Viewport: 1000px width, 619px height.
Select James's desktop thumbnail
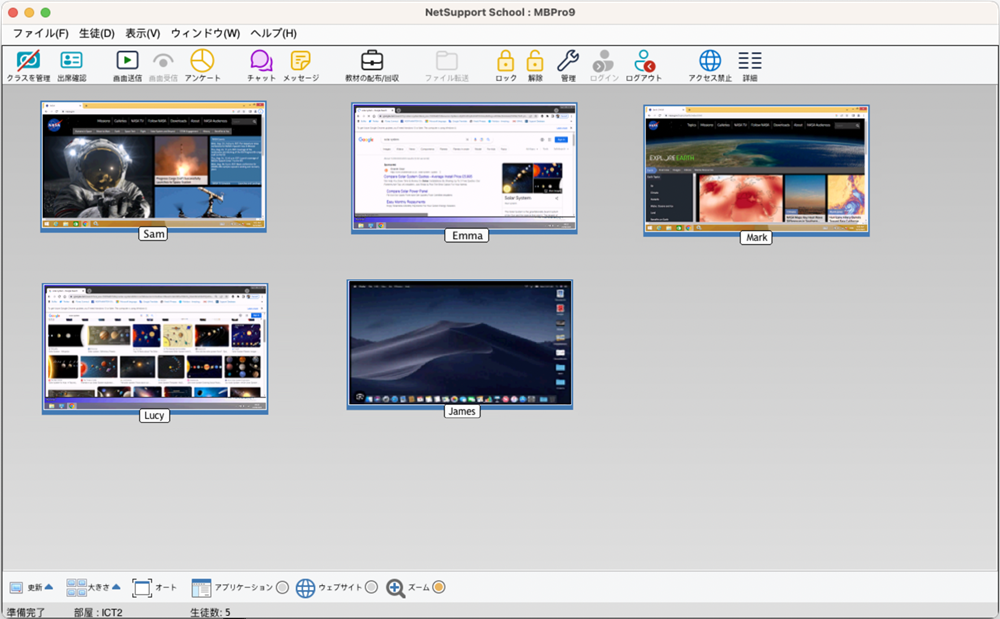tap(460, 343)
